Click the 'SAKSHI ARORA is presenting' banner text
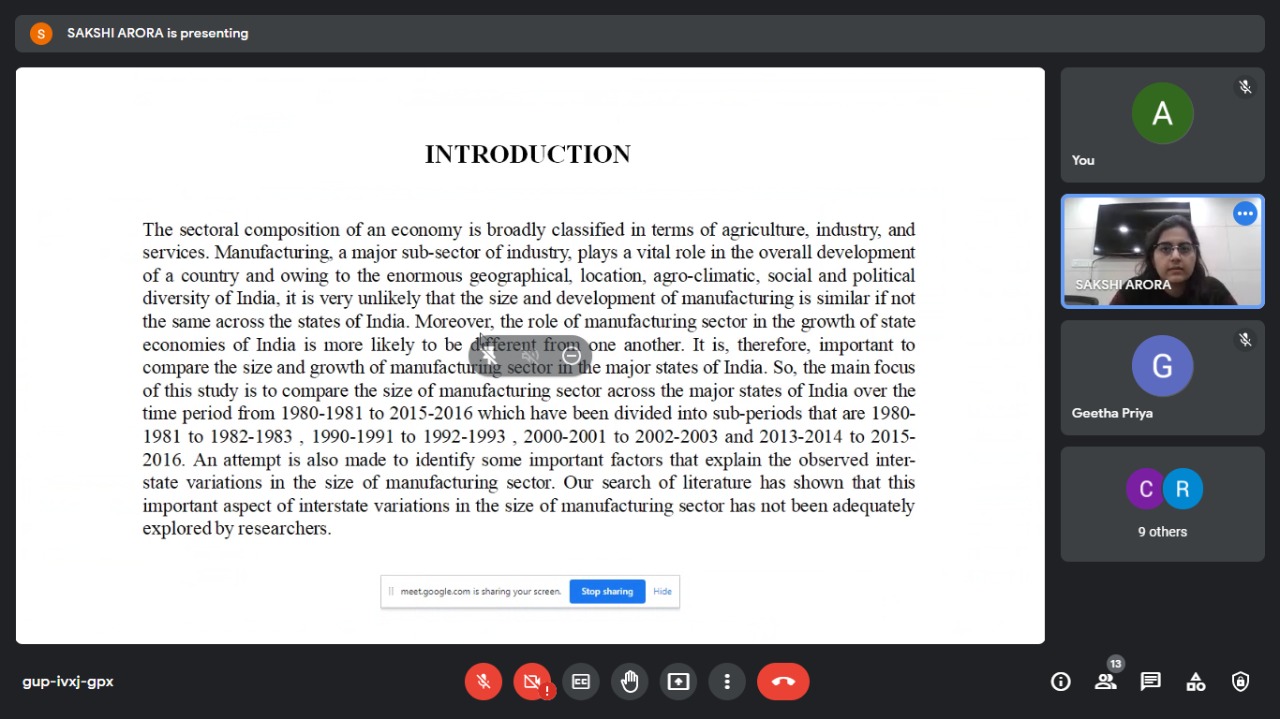1280x719 pixels. 158,33
